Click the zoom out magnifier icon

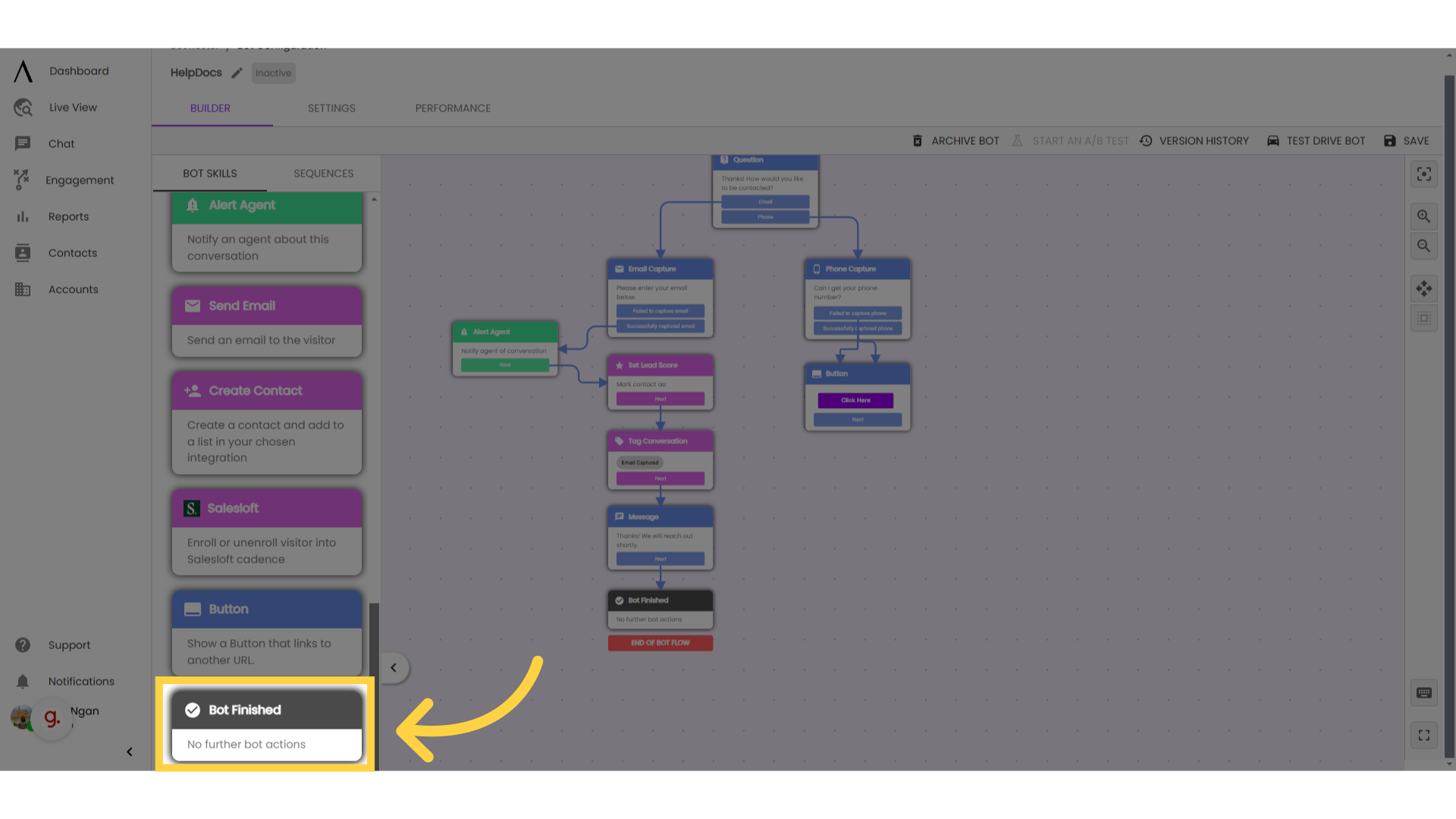point(1423,246)
